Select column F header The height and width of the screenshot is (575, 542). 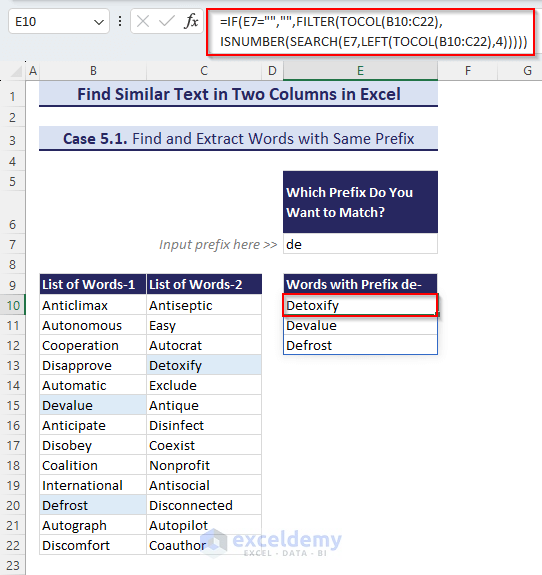[468, 70]
